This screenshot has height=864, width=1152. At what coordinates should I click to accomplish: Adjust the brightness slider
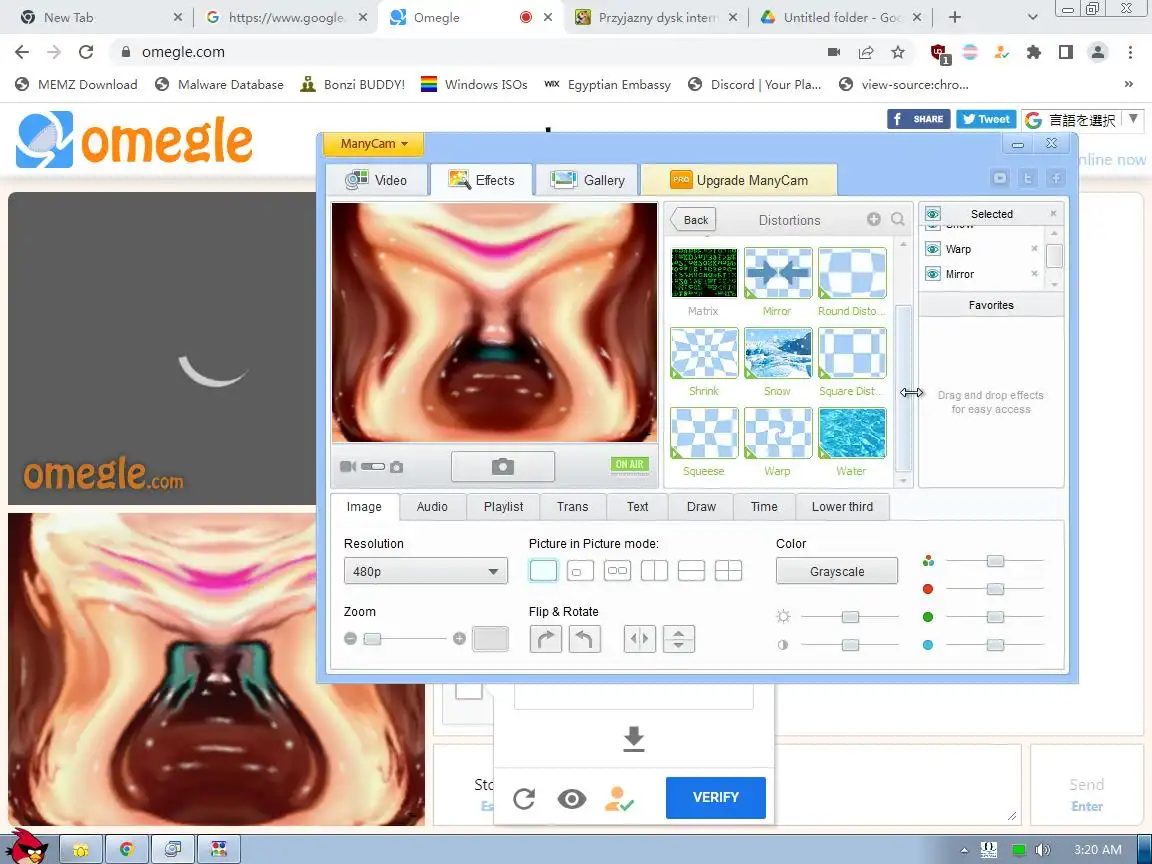[850, 617]
